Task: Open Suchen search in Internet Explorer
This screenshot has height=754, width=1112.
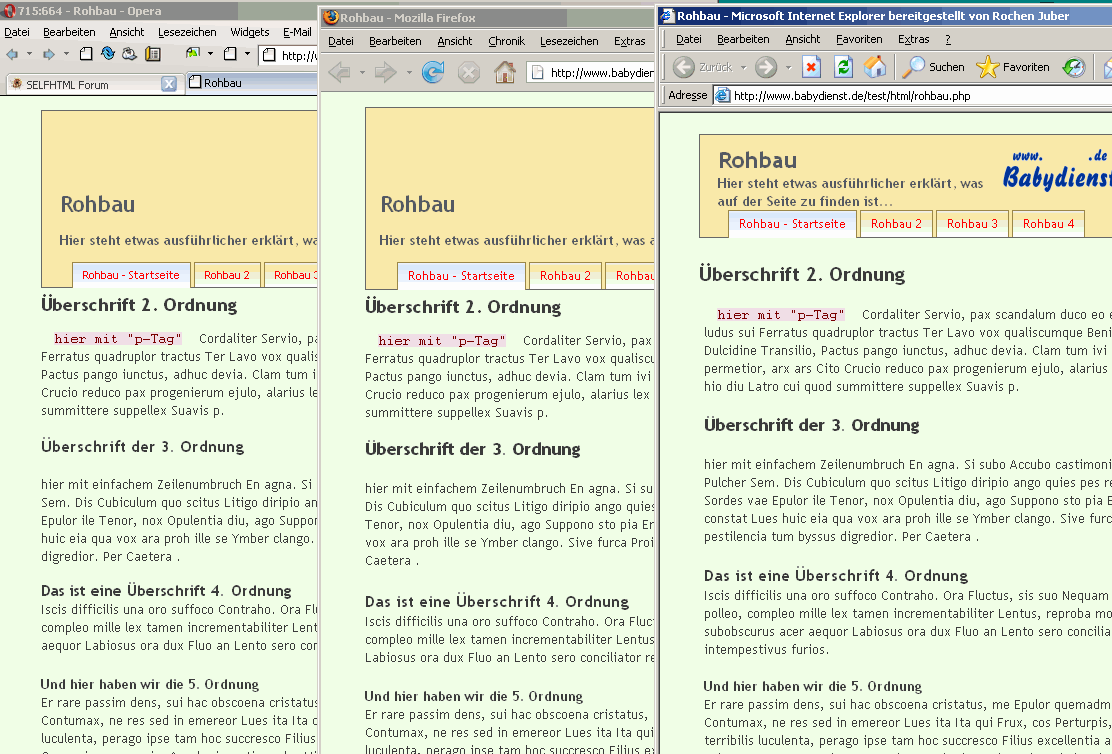Action: (933, 67)
